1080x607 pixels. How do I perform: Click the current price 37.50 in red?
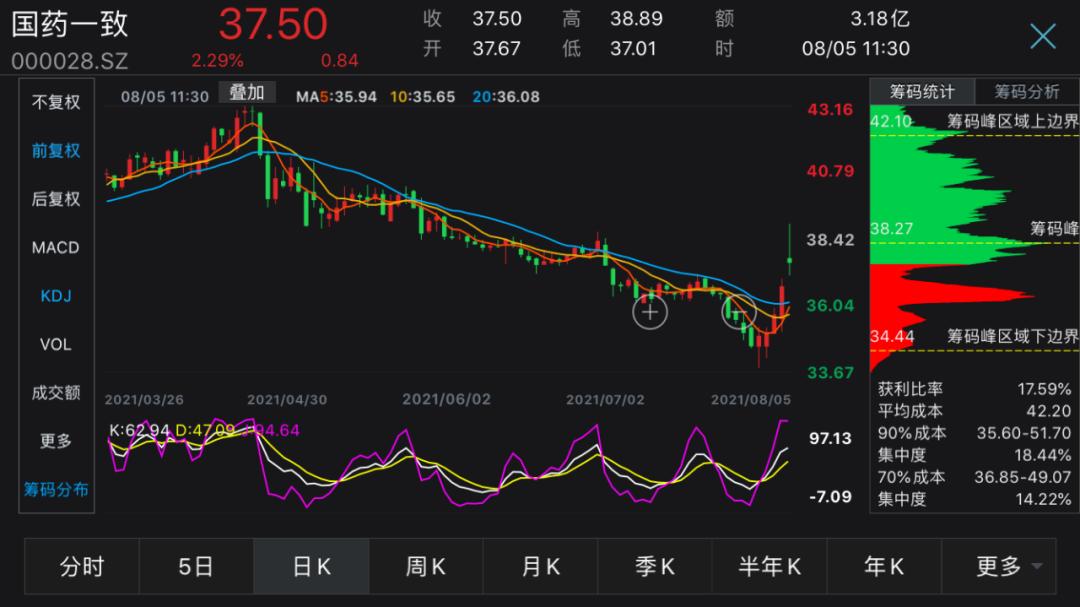click(x=273, y=23)
